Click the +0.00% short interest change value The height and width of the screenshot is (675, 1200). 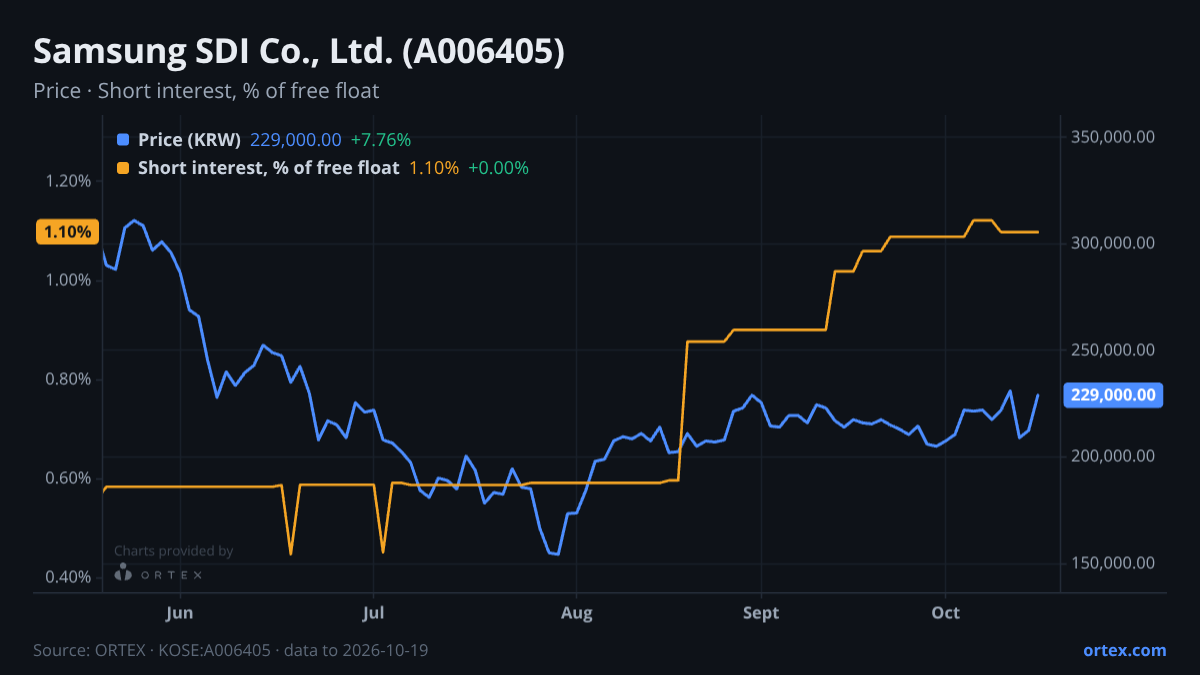tap(498, 168)
